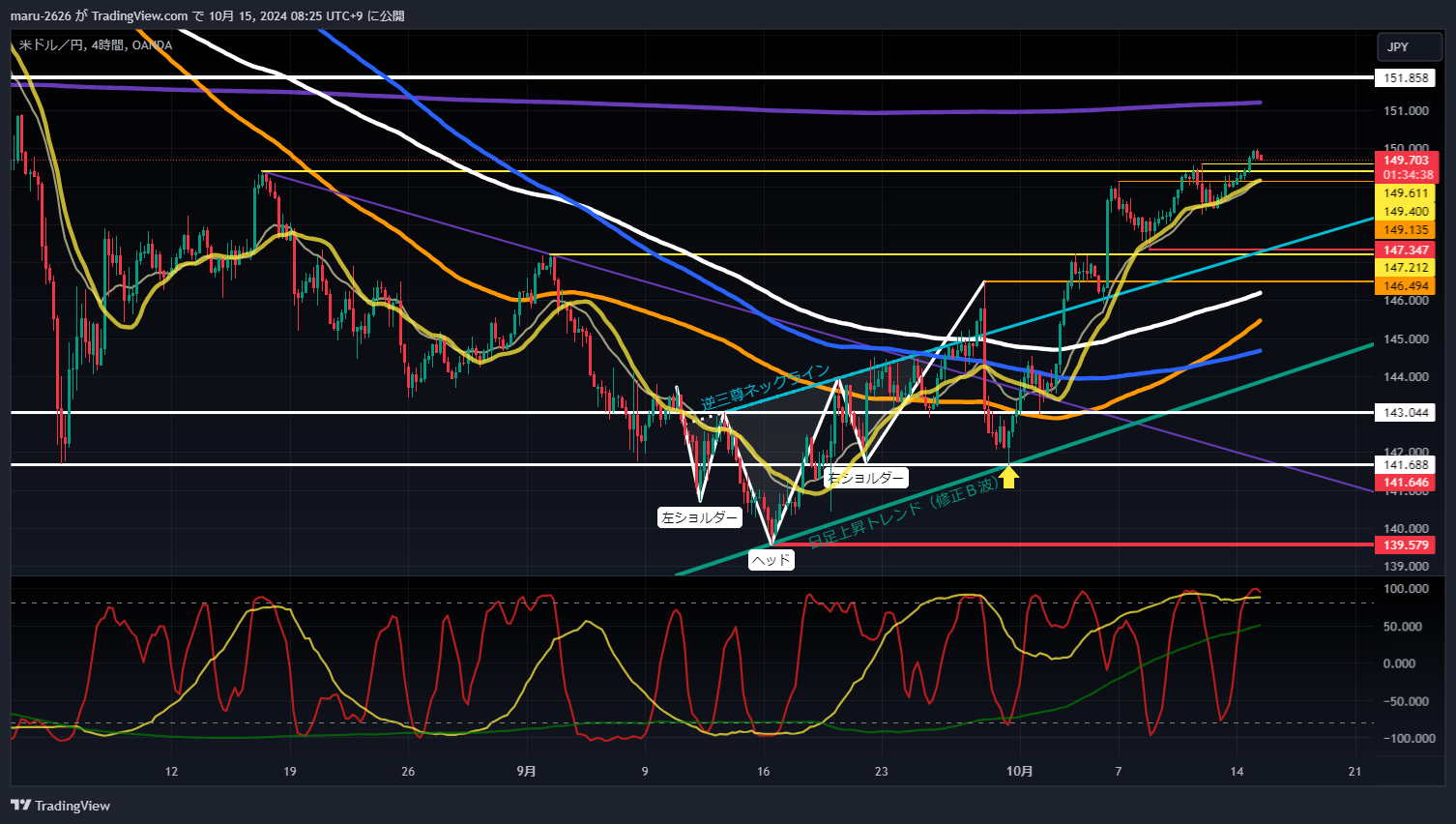This screenshot has height=824, width=1456.
Task: Select the 151.858 price label
Action: pos(1406,77)
